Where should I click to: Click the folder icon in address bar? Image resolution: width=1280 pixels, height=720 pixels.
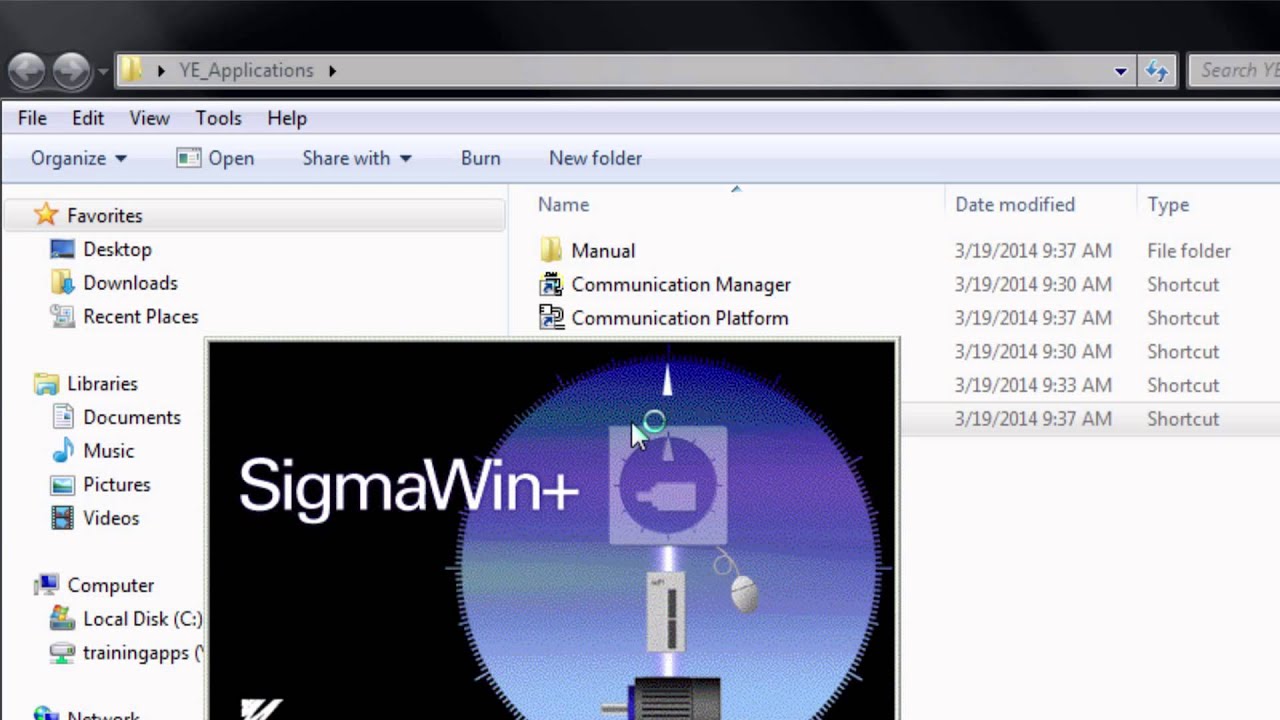coord(132,70)
